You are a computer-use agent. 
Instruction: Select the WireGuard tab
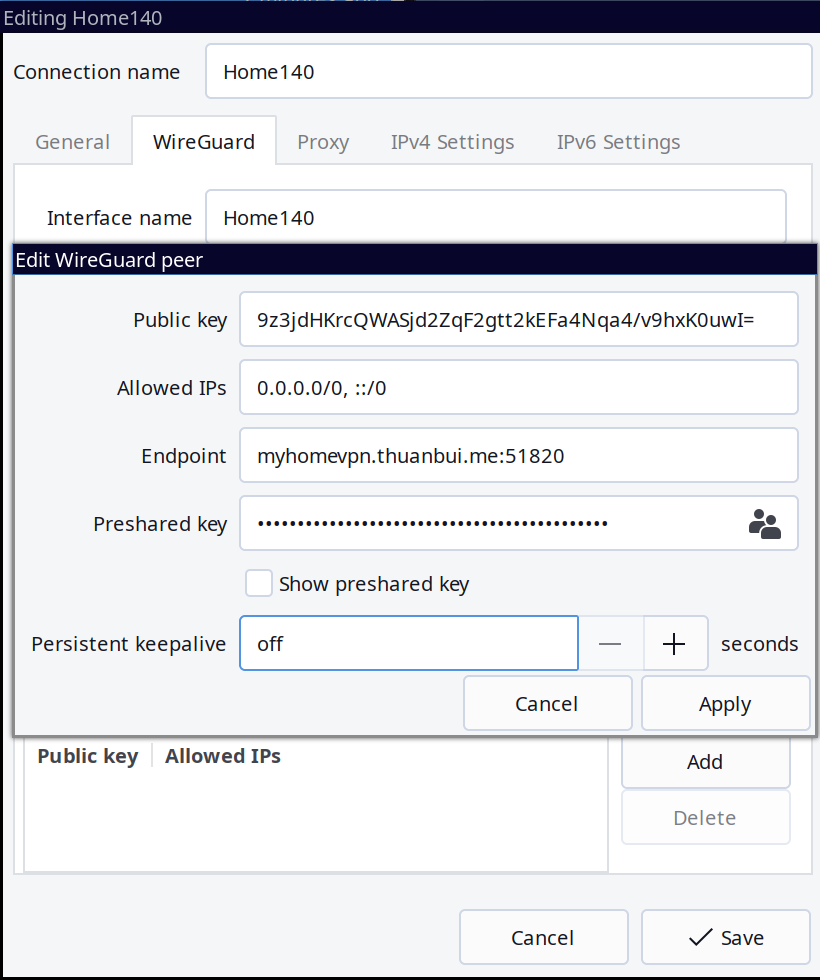coord(204,142)
